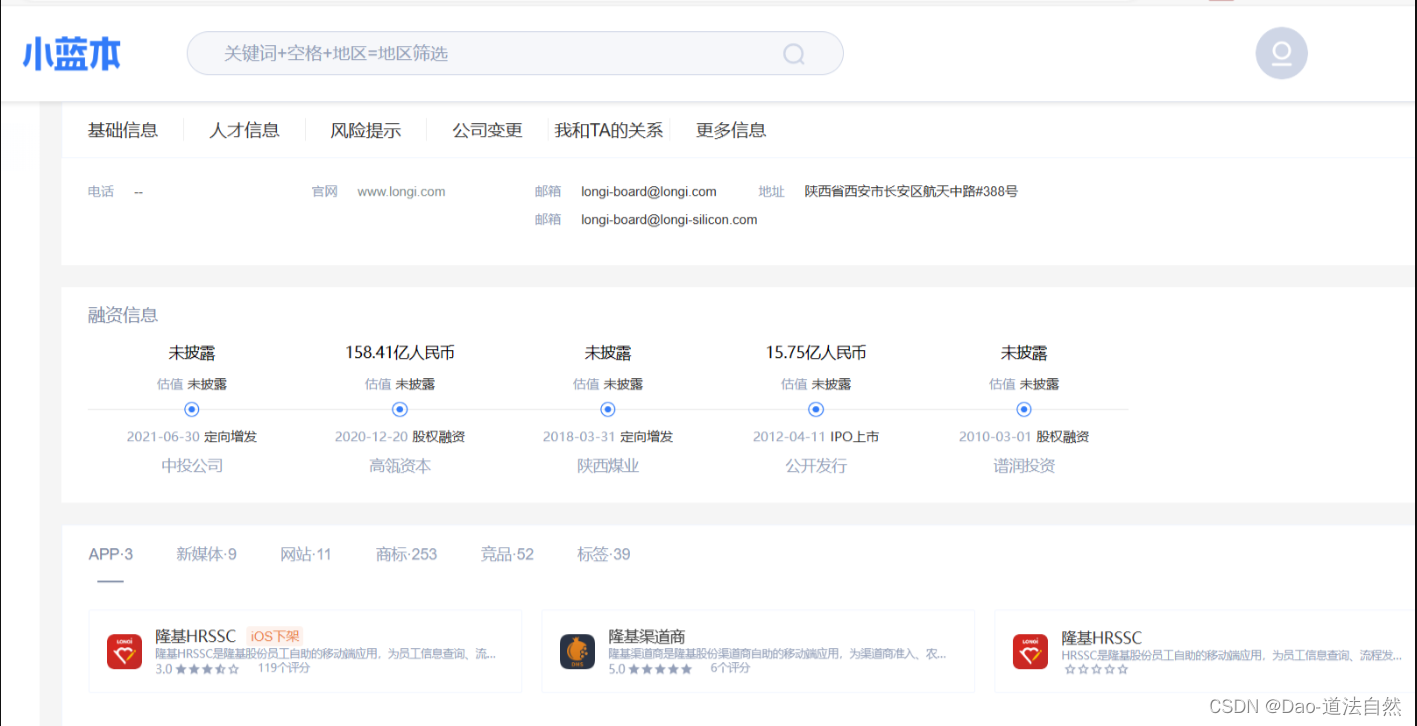Click the 小蓝本 logo

(x=72, y=54)
